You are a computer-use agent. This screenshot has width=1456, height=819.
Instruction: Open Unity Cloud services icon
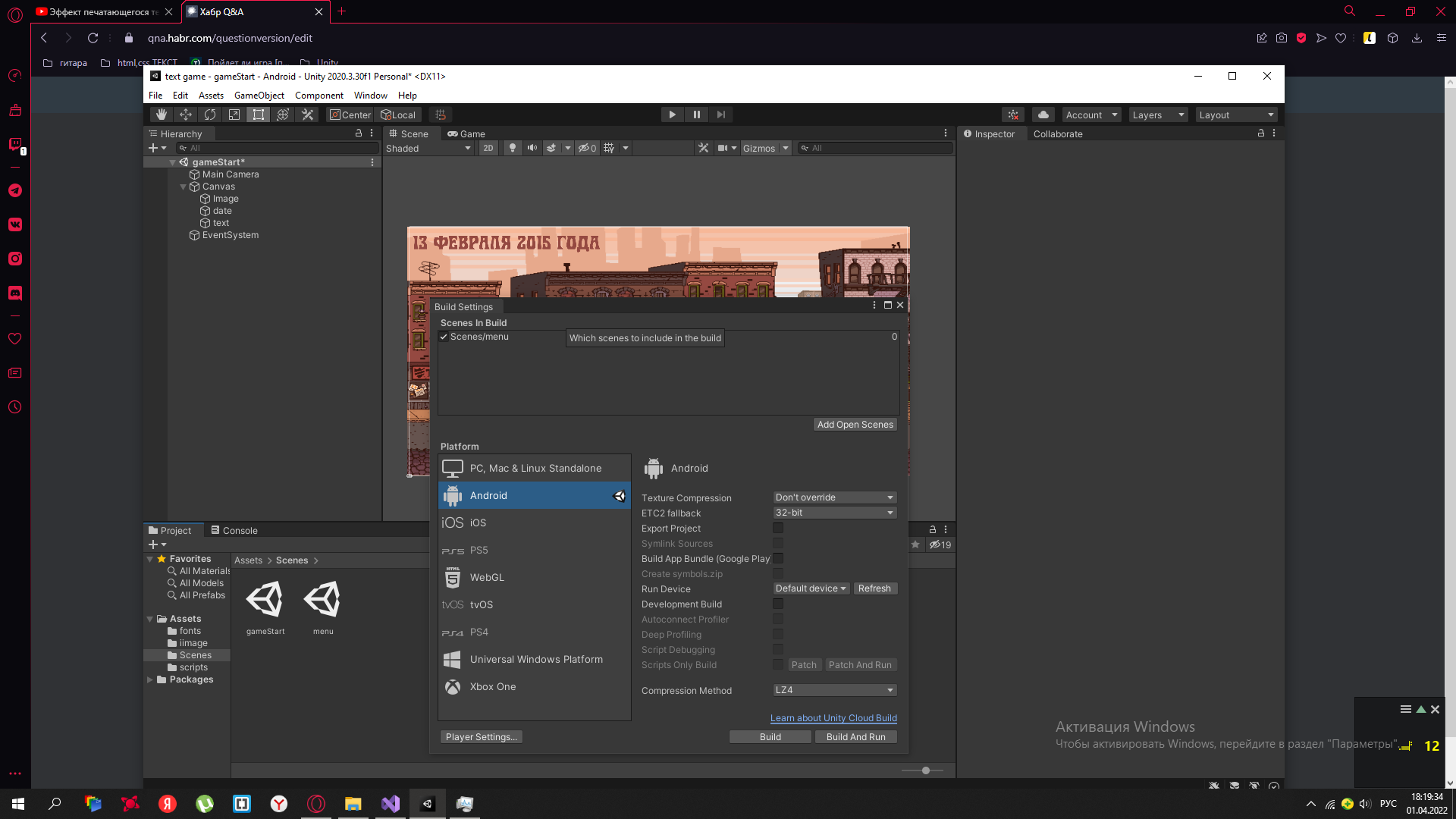1043,115
